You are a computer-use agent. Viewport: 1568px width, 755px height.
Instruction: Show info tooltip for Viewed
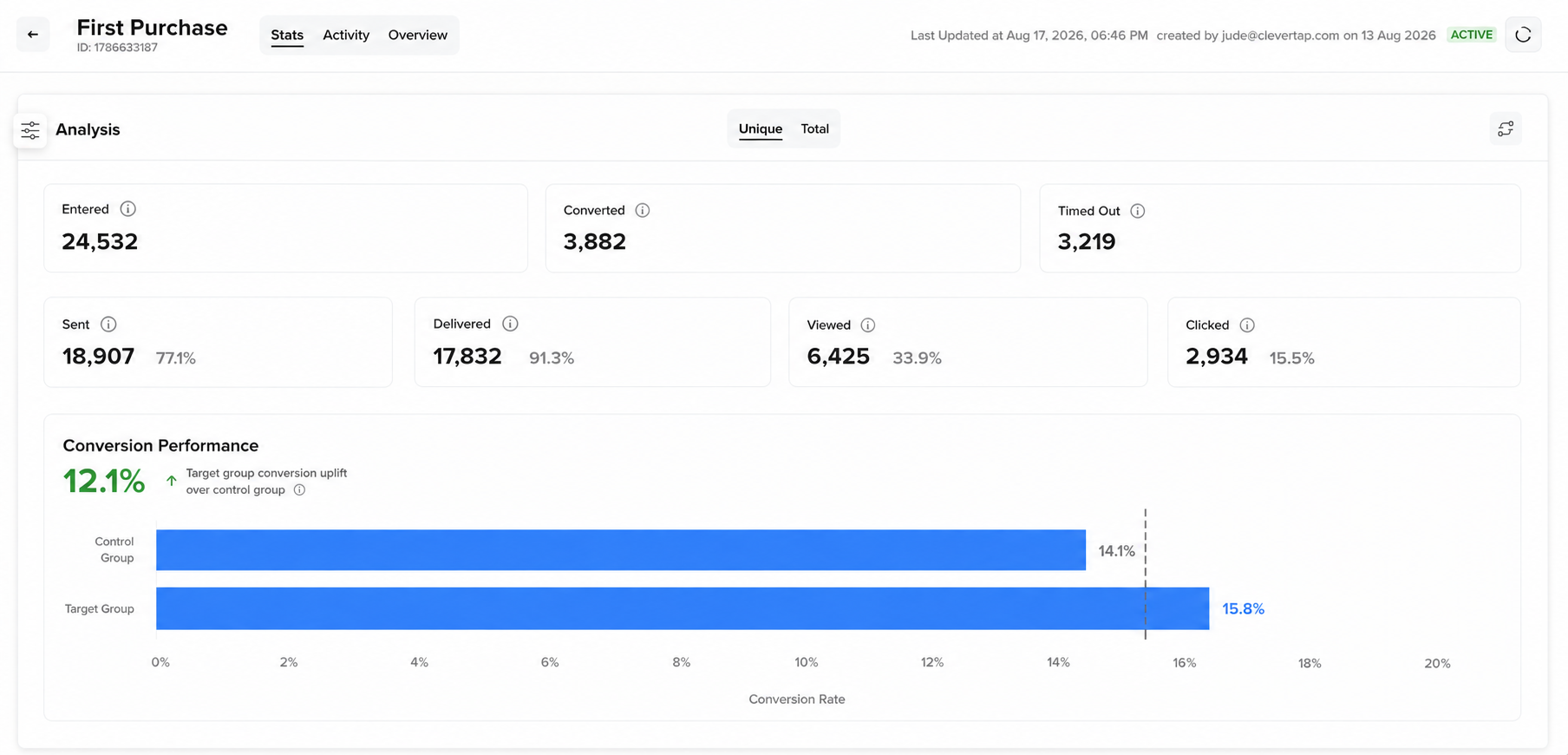[x=868, y=325]
